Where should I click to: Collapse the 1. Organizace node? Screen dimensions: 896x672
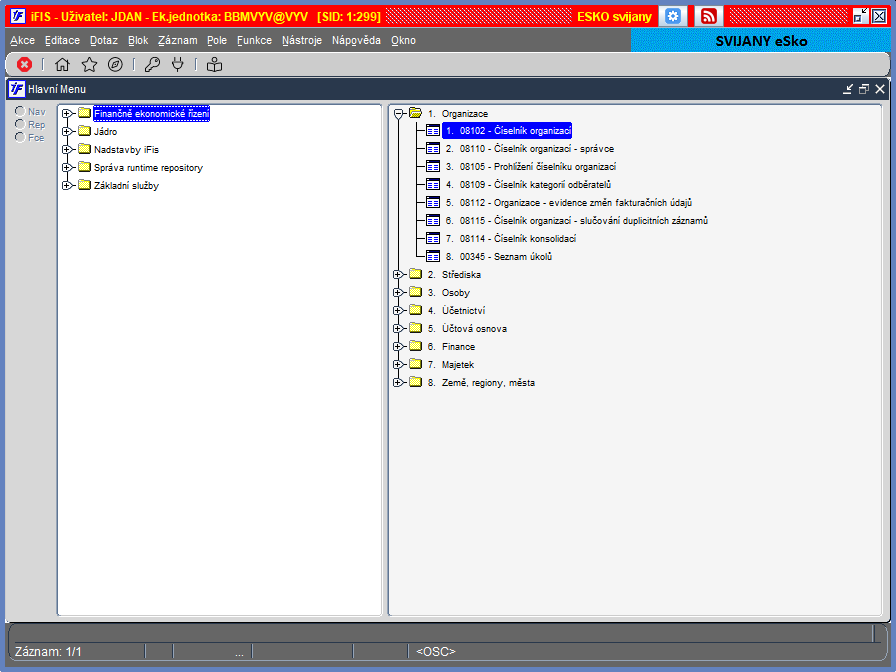(398, 114)
